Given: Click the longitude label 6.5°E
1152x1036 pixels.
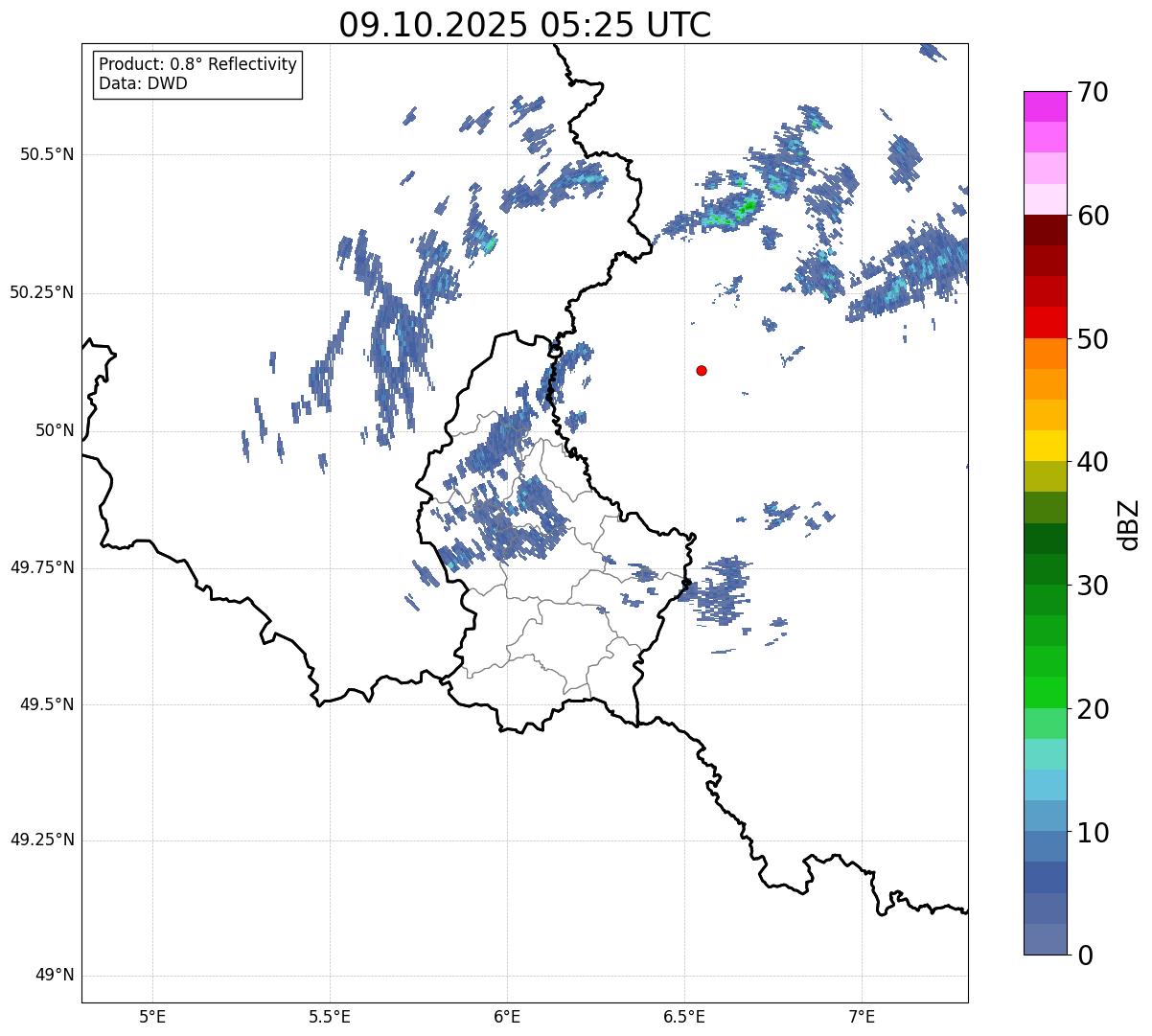Looking at the screenshot, I should pyautogui.click(x=684, y=1016).
